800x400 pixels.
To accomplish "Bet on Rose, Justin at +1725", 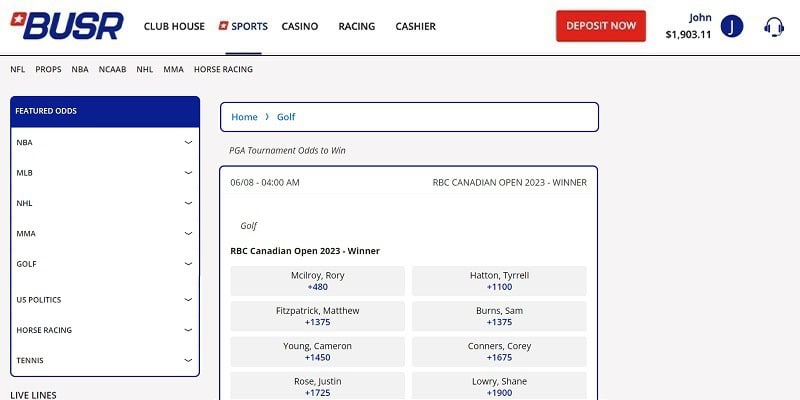I will point(317,386).
